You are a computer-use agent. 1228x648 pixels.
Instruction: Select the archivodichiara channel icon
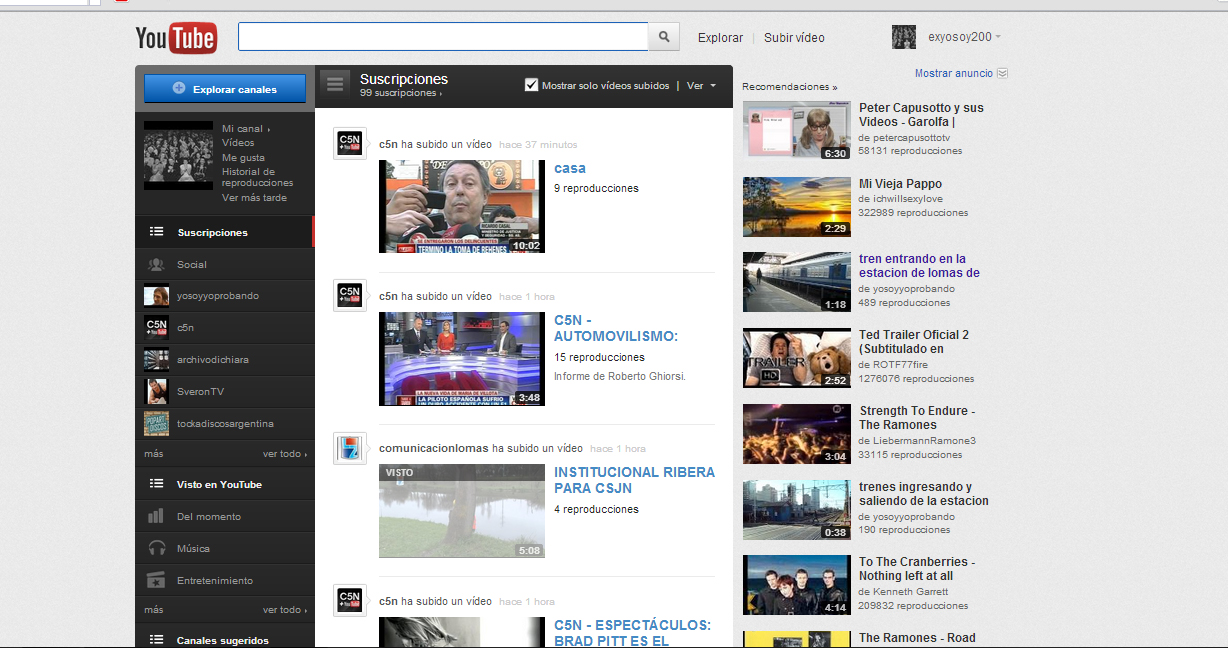click(157, 360)
